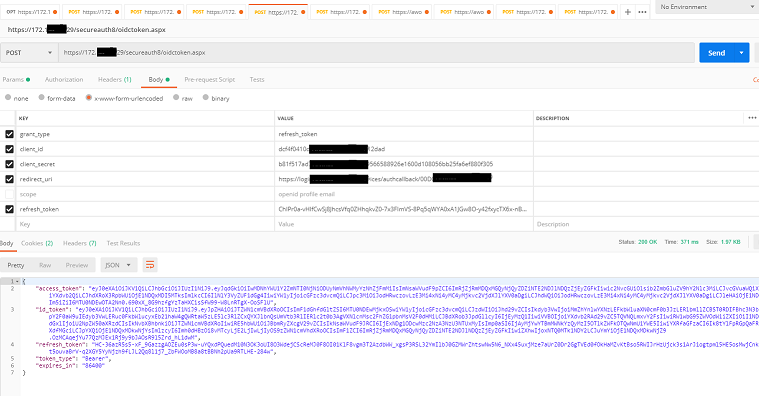Switch to the OPT request tab
This screenshot has height=396, width=759.
coord(31,12)
